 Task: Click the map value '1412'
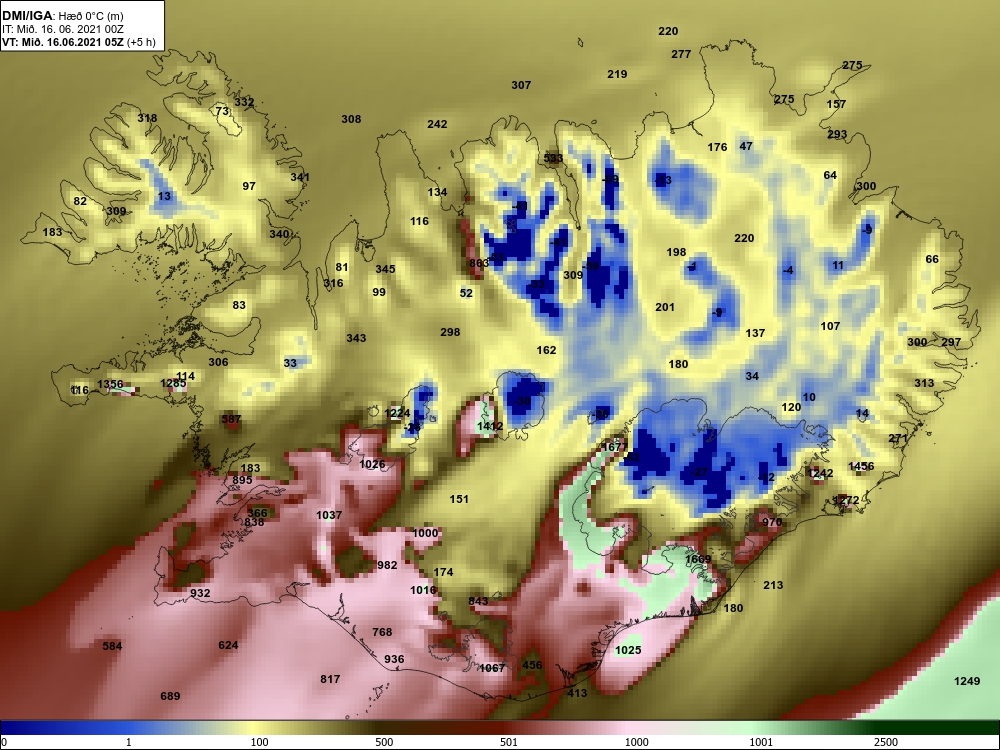pos(490,427)
